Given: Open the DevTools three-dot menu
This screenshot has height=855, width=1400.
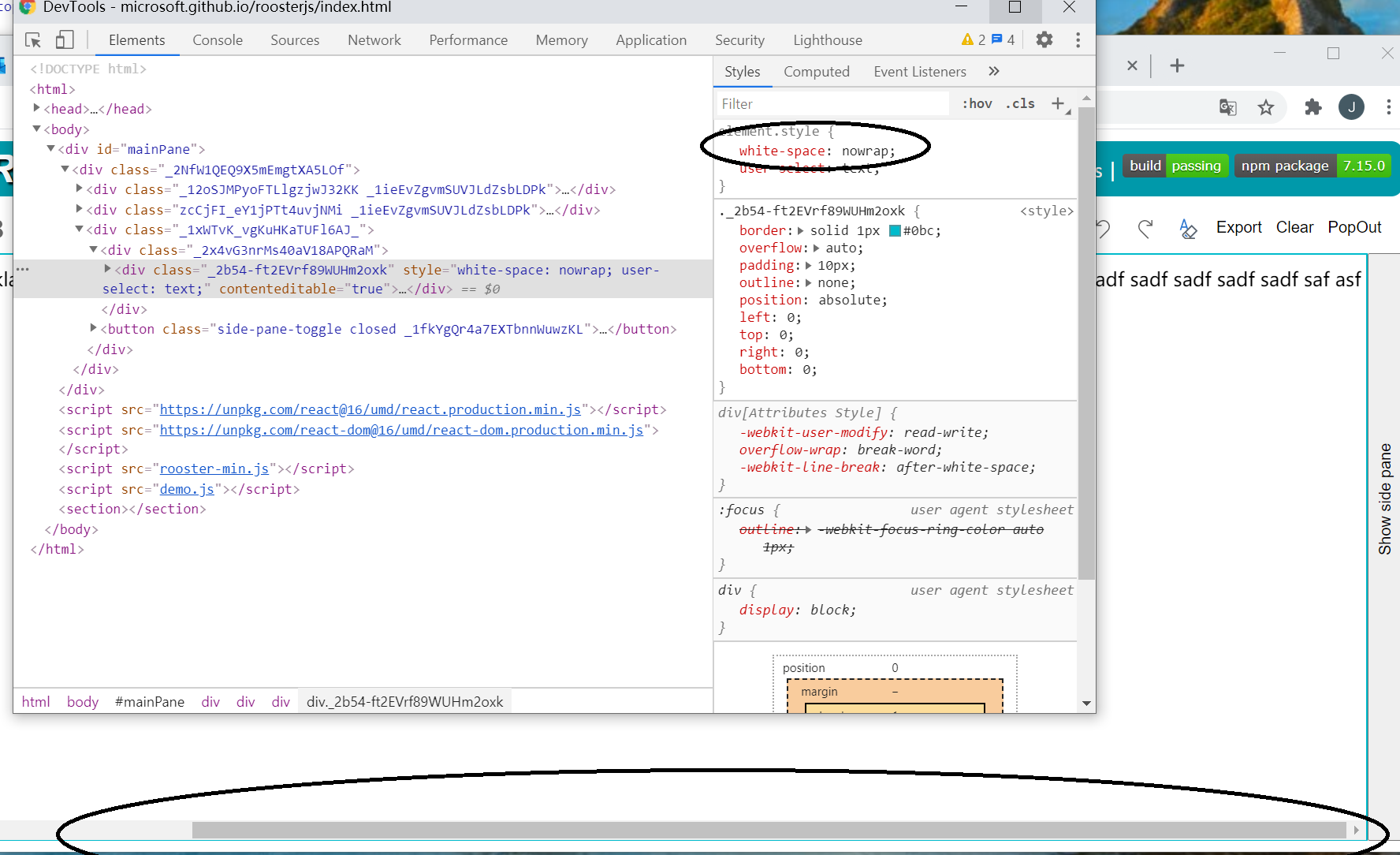Looking at the screenshot, I should (1078, 39).
